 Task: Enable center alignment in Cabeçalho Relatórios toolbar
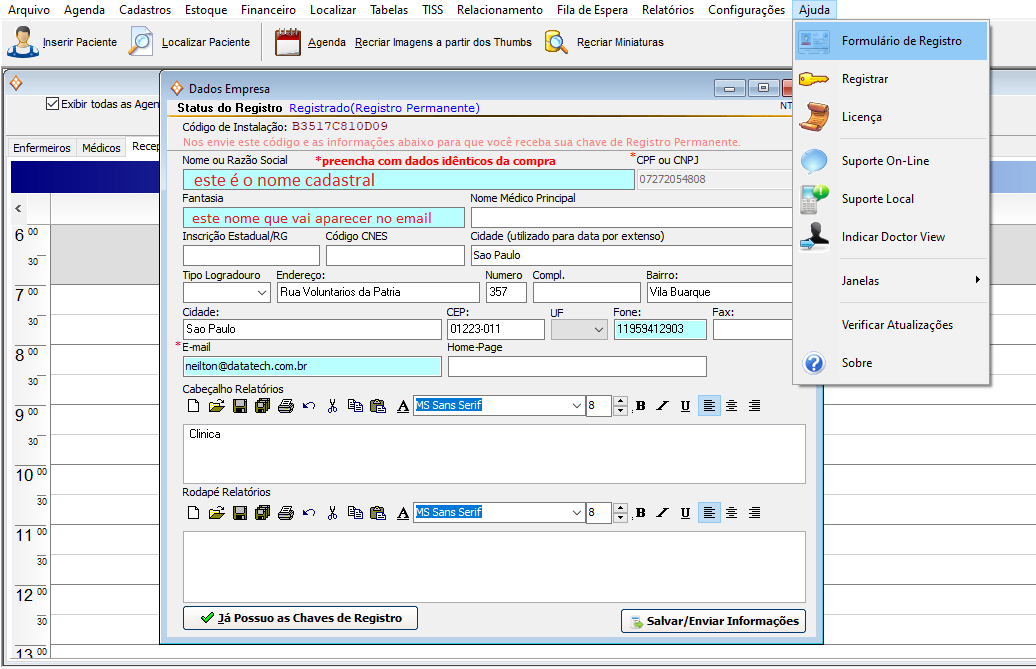coord(732,406)
